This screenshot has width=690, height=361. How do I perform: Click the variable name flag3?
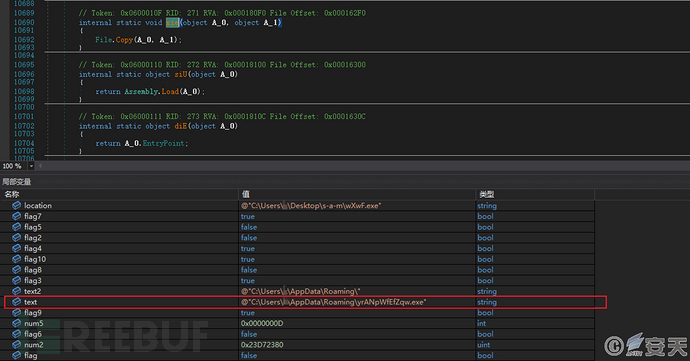33,280
